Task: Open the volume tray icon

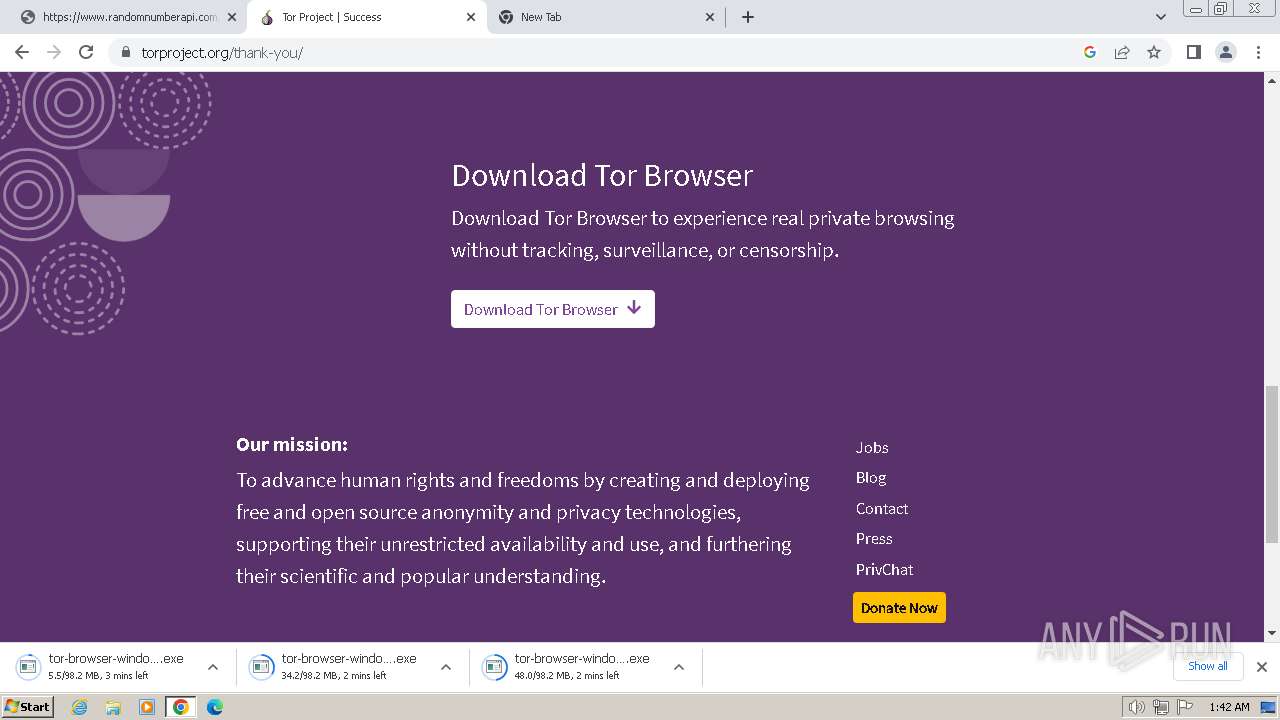Action: (x=1137, y=707)
